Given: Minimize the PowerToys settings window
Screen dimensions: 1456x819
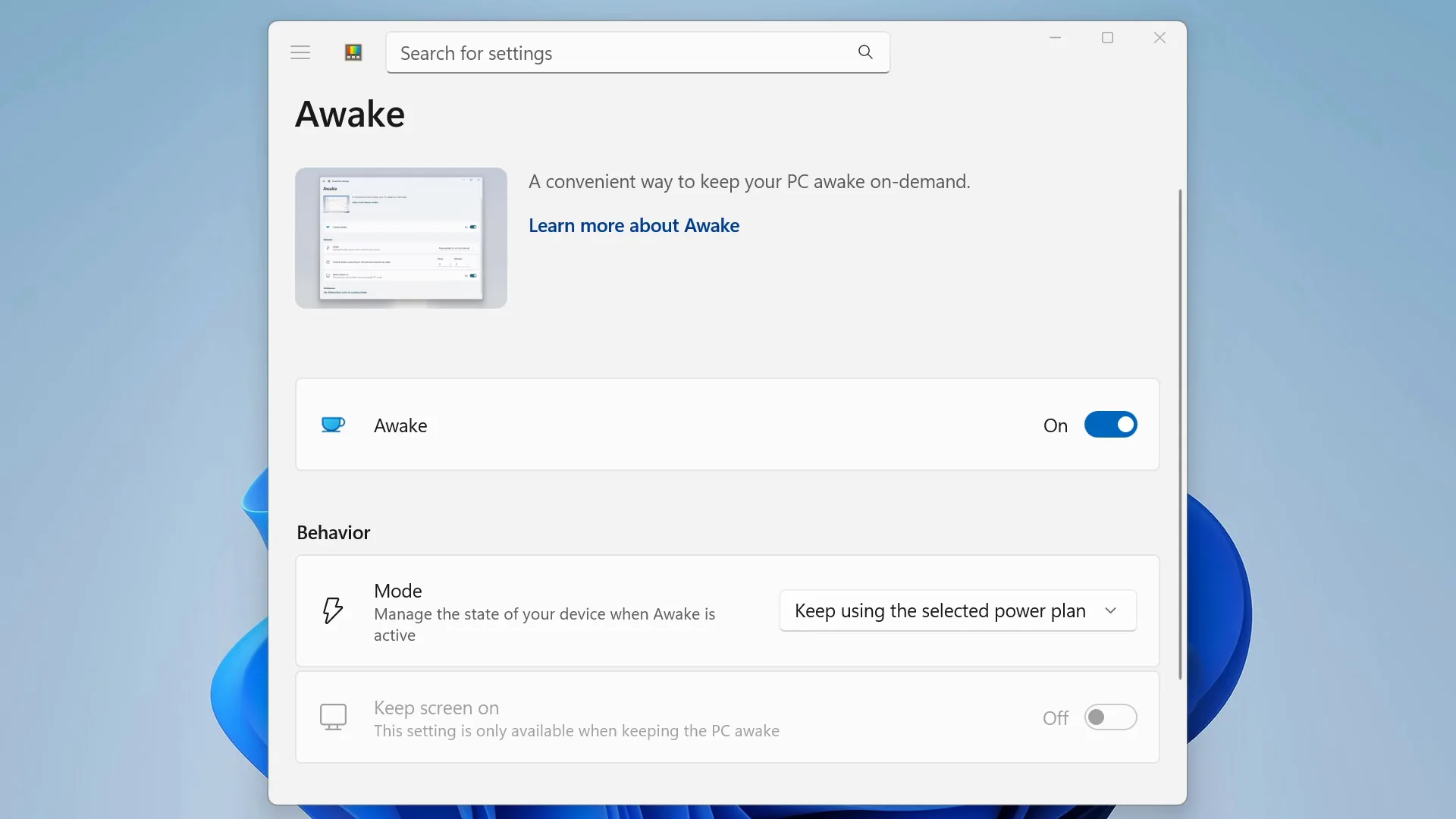Looking at the screenshot, I should pos(1055,37).
